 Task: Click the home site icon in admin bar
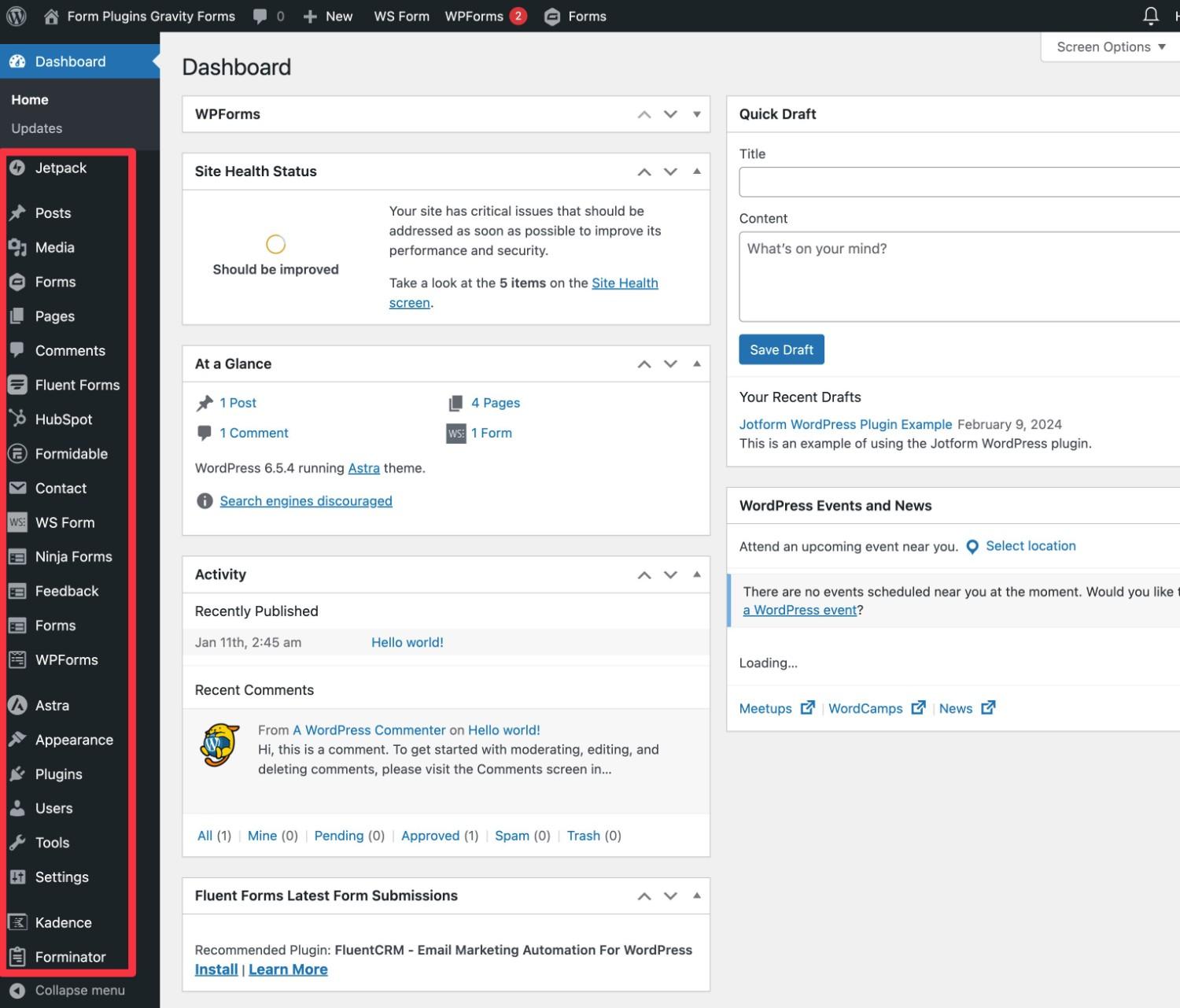(51, 16)
